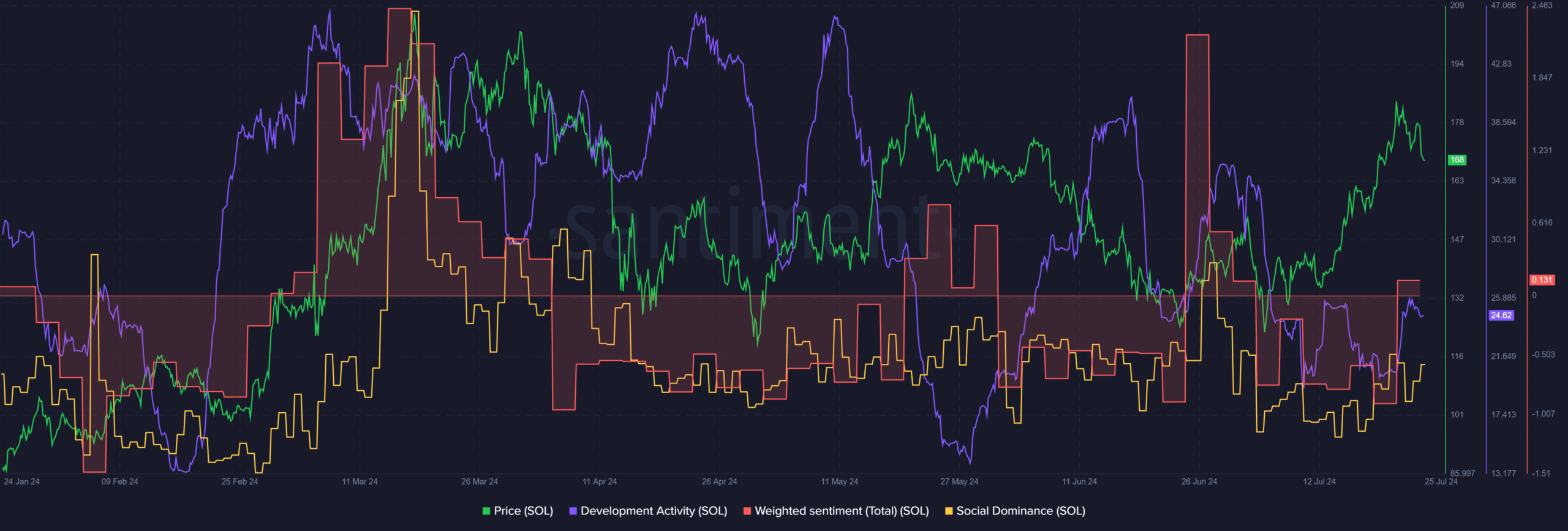Click the price axis value 209
Screen dimensions: 1568x531
1457,6
